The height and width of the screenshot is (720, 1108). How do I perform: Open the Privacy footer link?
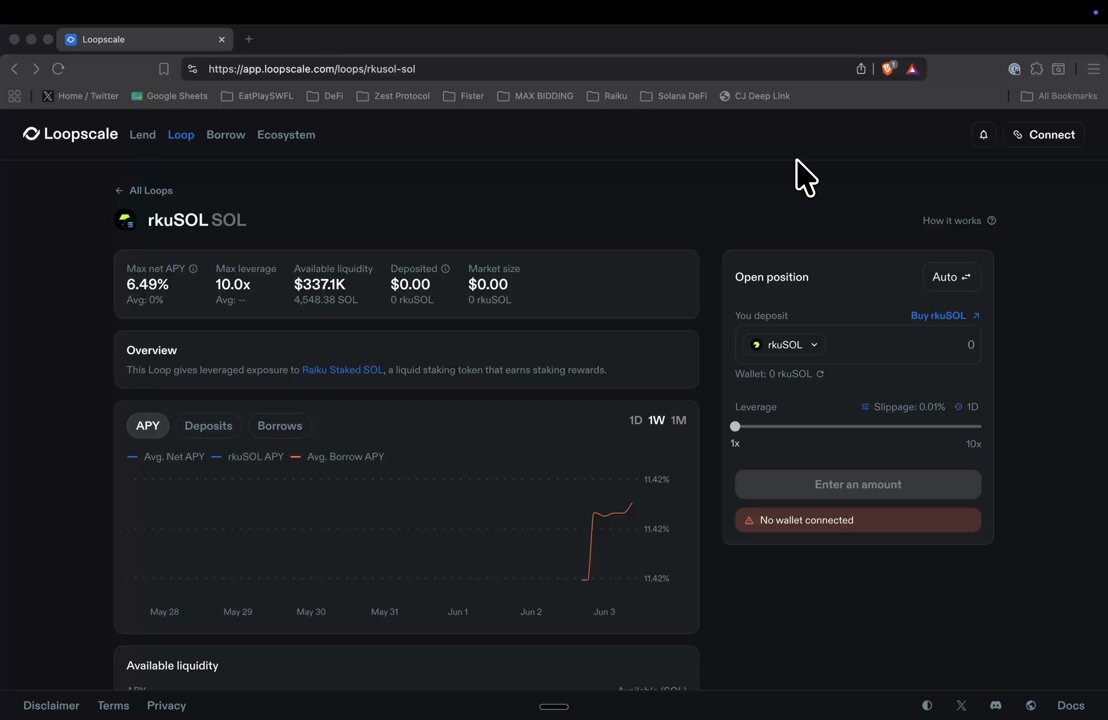[x=167, y=705]
